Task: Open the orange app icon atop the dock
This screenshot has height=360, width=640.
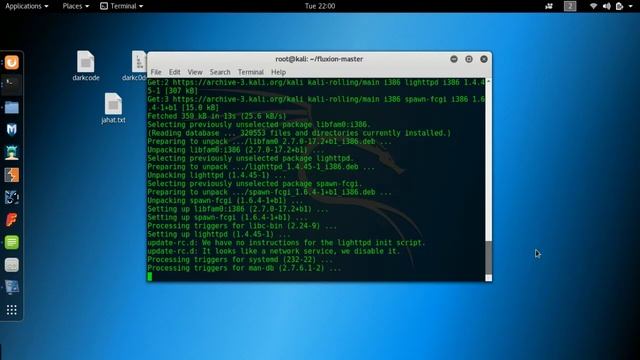Action: click(x=12, y=62)
